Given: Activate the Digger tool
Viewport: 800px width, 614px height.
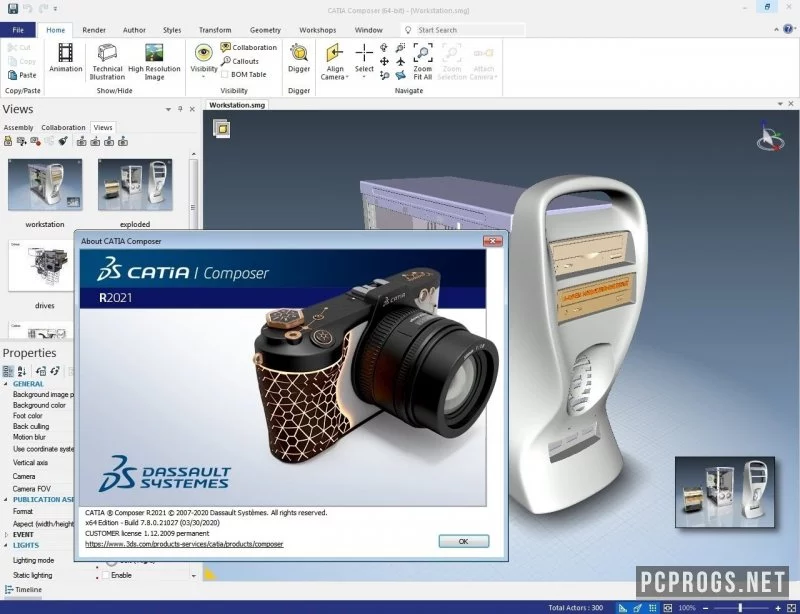Looking at the screenshot, I should [299, 58].
